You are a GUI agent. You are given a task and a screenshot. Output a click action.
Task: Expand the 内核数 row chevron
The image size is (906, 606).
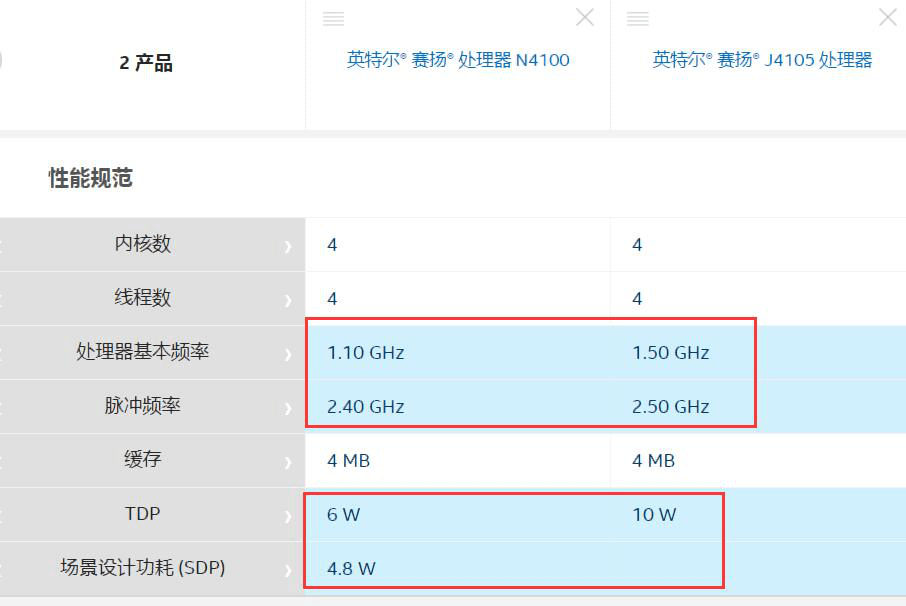pos(288,247)
